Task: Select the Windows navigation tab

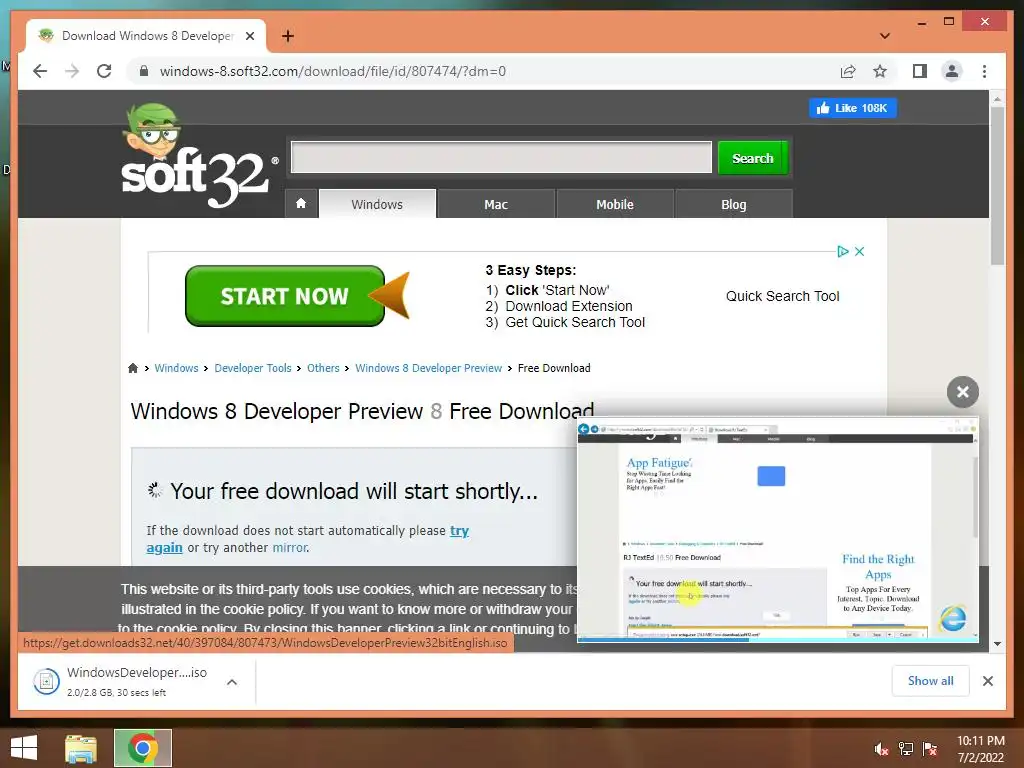Action: (x=377, y=204)
